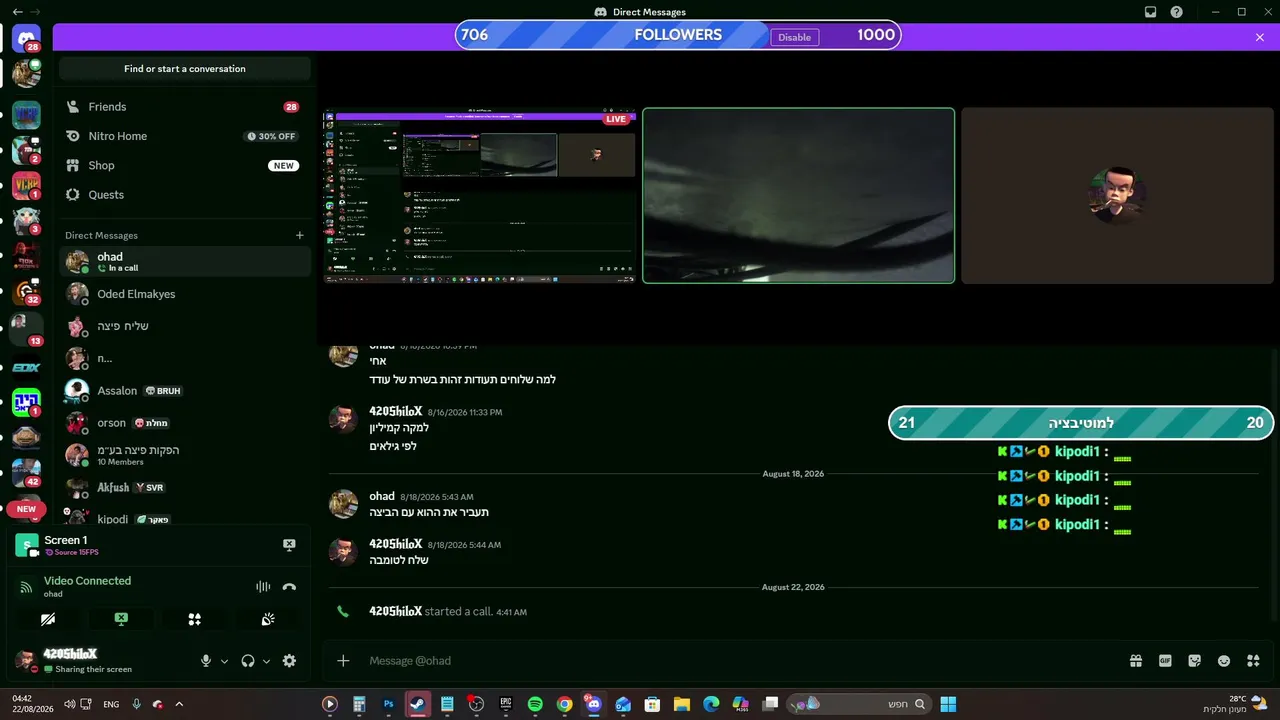Open Epic Games Launcher from the taskbar
This screenshot has width=1280, height=720.
pos(506,704)
